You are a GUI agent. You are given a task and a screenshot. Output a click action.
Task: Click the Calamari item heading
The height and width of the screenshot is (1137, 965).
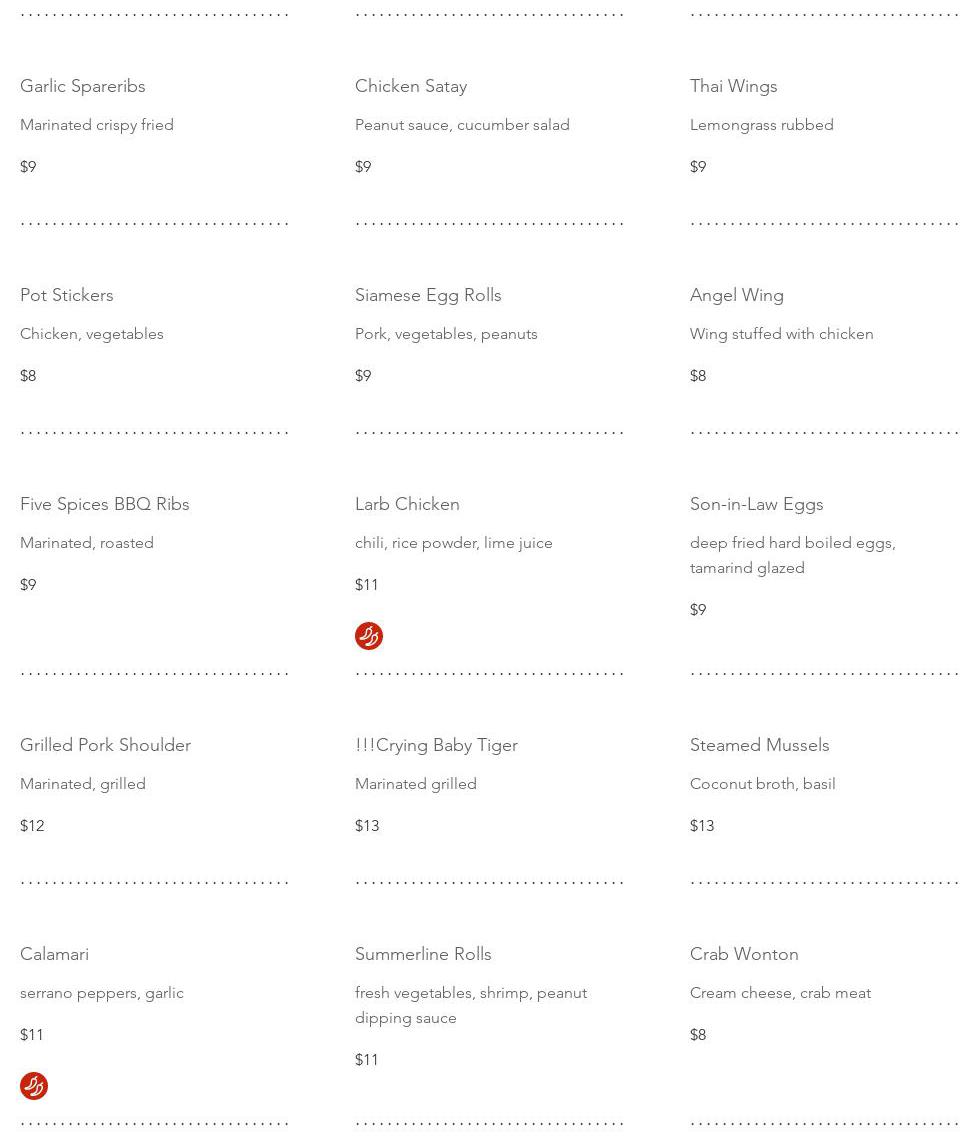(54, 954)
